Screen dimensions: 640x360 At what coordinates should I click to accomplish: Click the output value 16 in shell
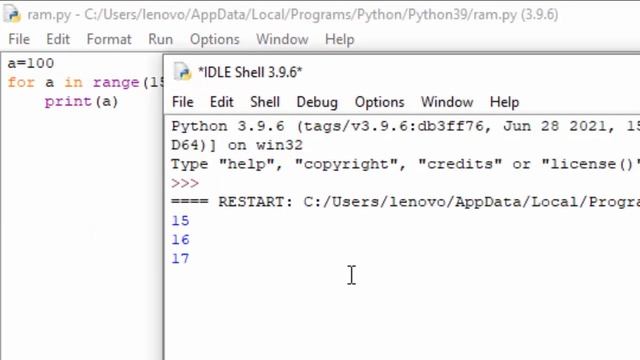(x=180, y=240)
